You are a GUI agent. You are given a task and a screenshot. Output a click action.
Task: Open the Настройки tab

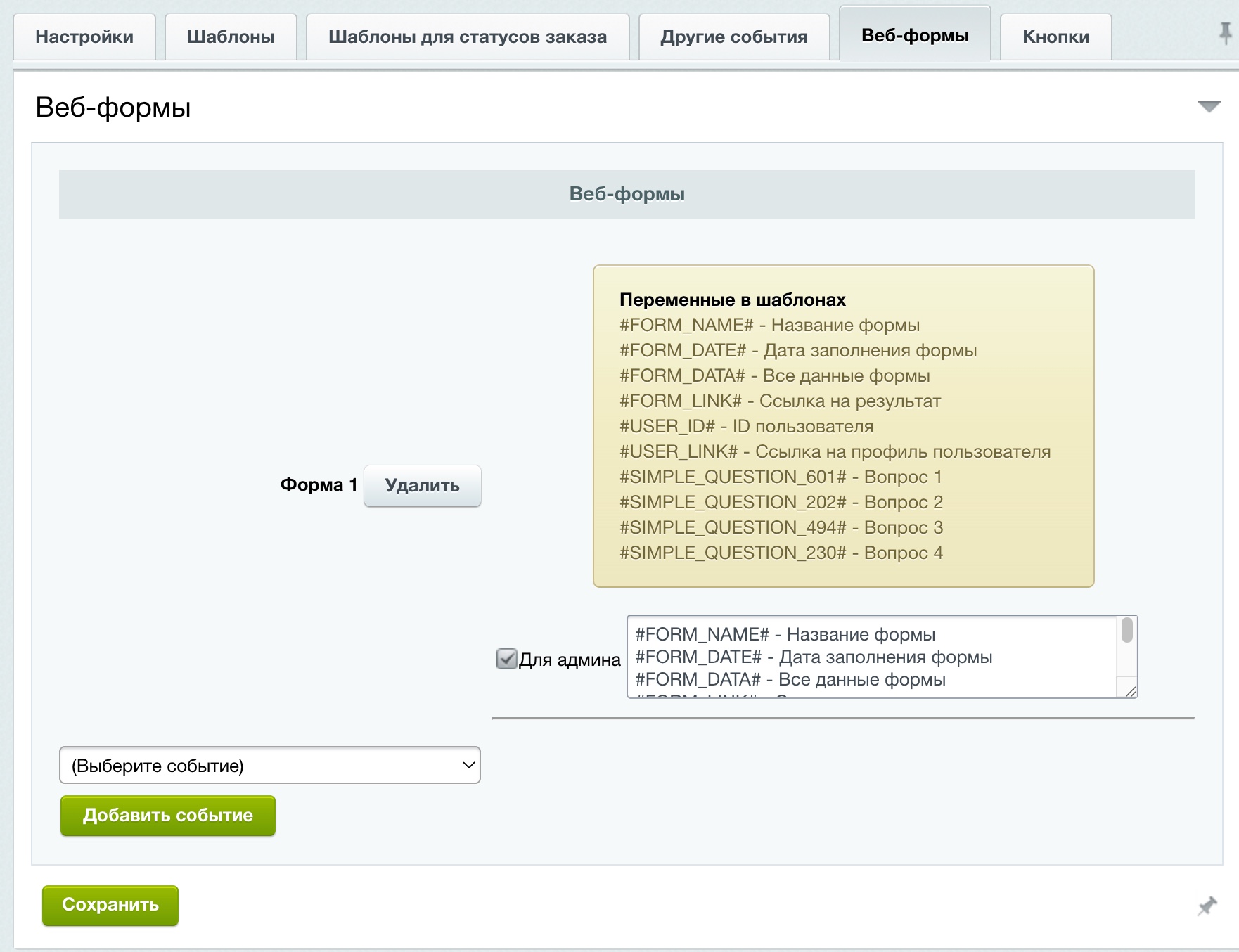84,37
